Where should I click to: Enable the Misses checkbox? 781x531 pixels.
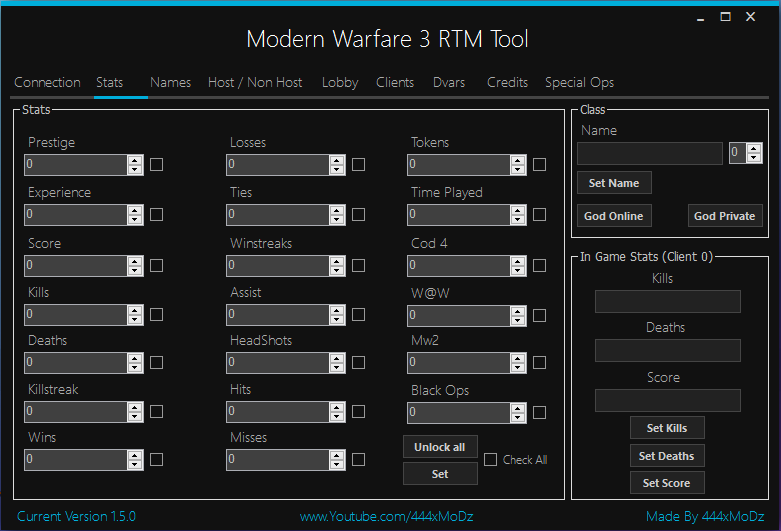tap(358, 459)
